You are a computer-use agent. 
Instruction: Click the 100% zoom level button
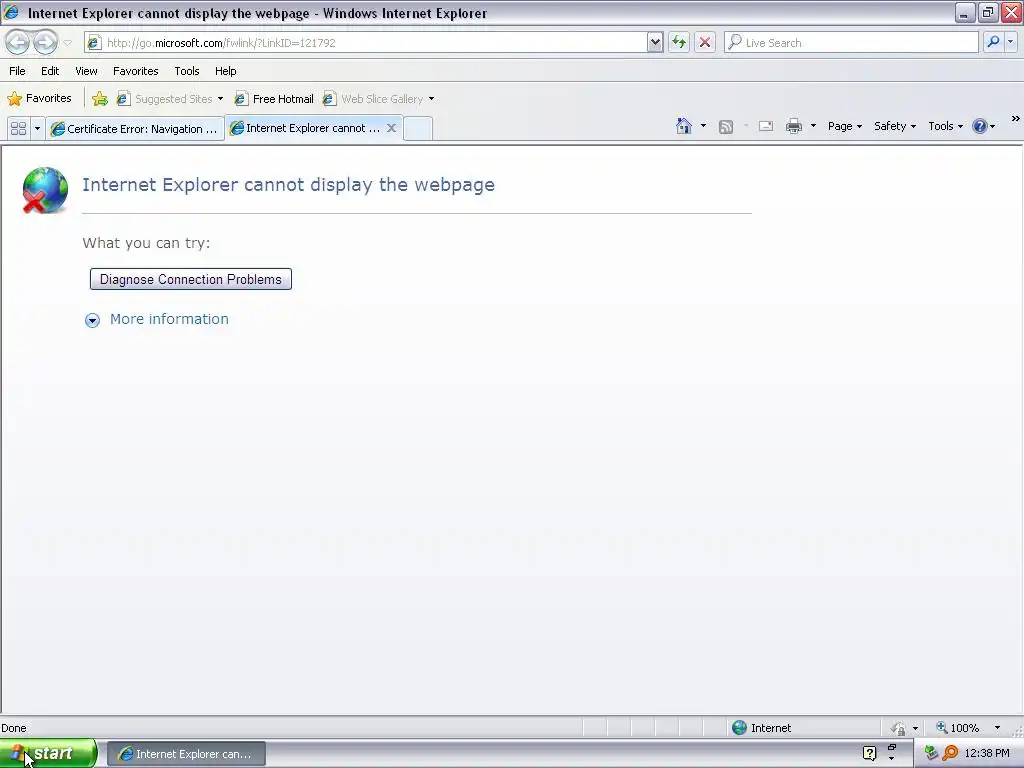tap(957, 728)
